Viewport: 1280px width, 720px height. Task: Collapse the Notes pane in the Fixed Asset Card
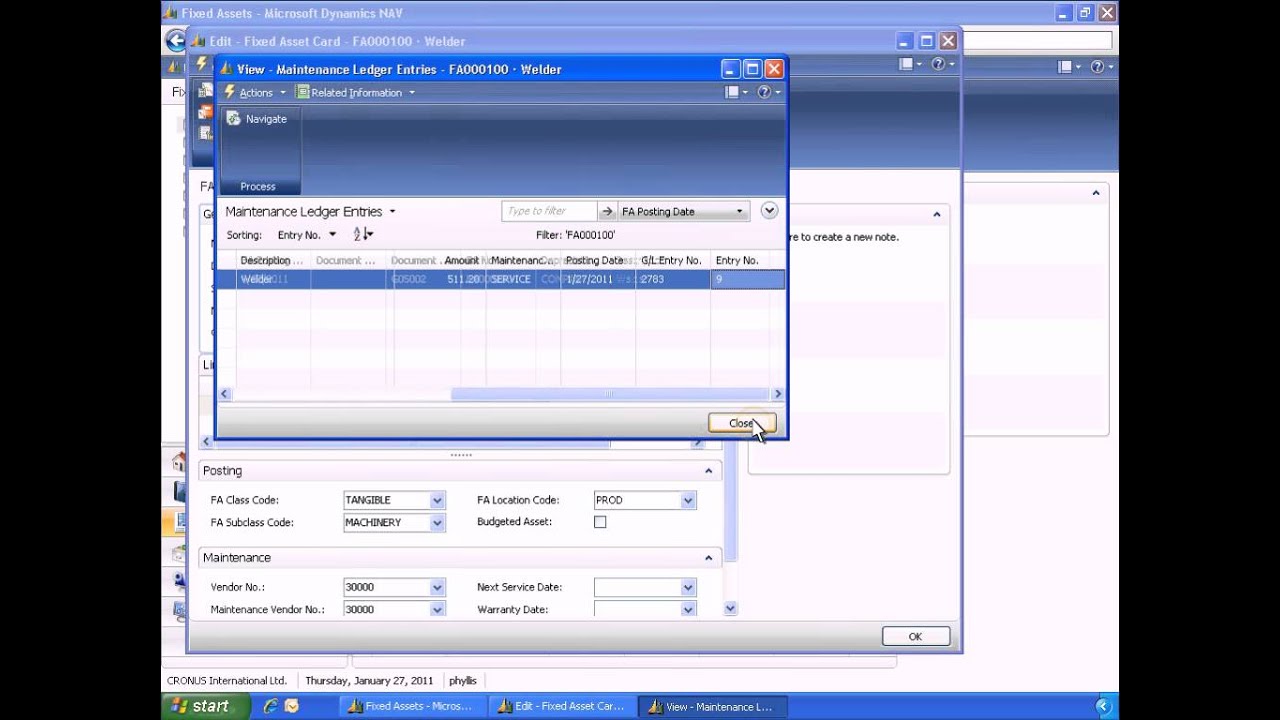[937, 215]
